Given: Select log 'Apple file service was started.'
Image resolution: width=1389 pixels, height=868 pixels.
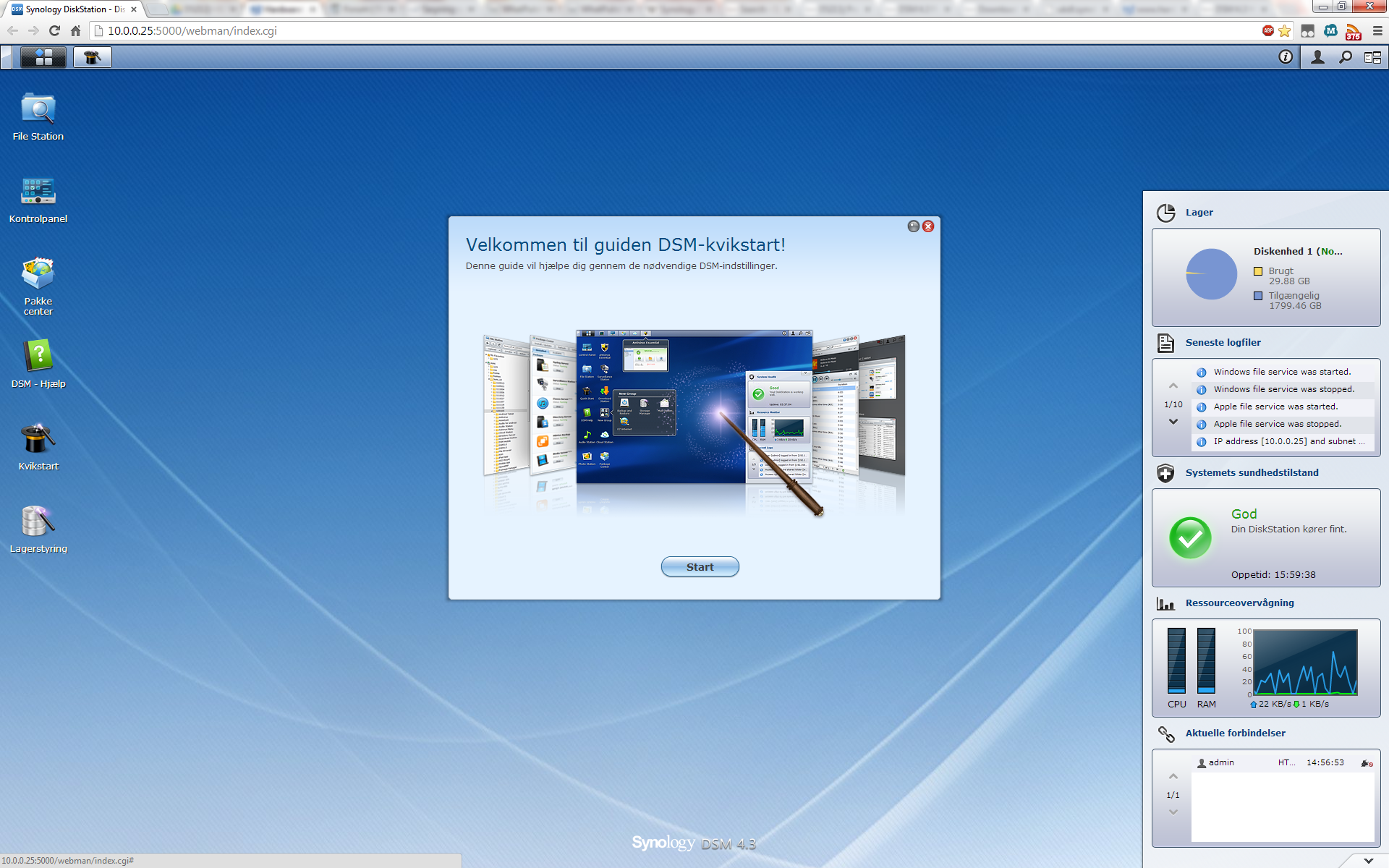Looking at the screenshot, I should point(1282,407).
